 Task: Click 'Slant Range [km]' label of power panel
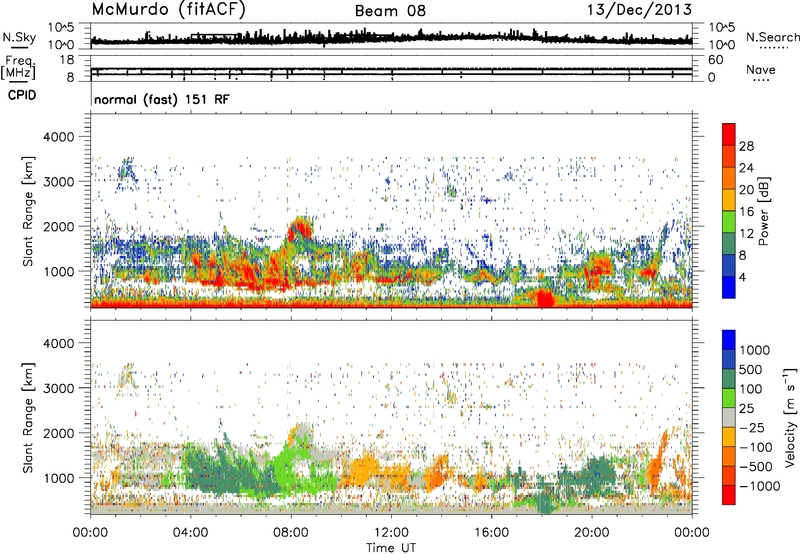(28, 211)
